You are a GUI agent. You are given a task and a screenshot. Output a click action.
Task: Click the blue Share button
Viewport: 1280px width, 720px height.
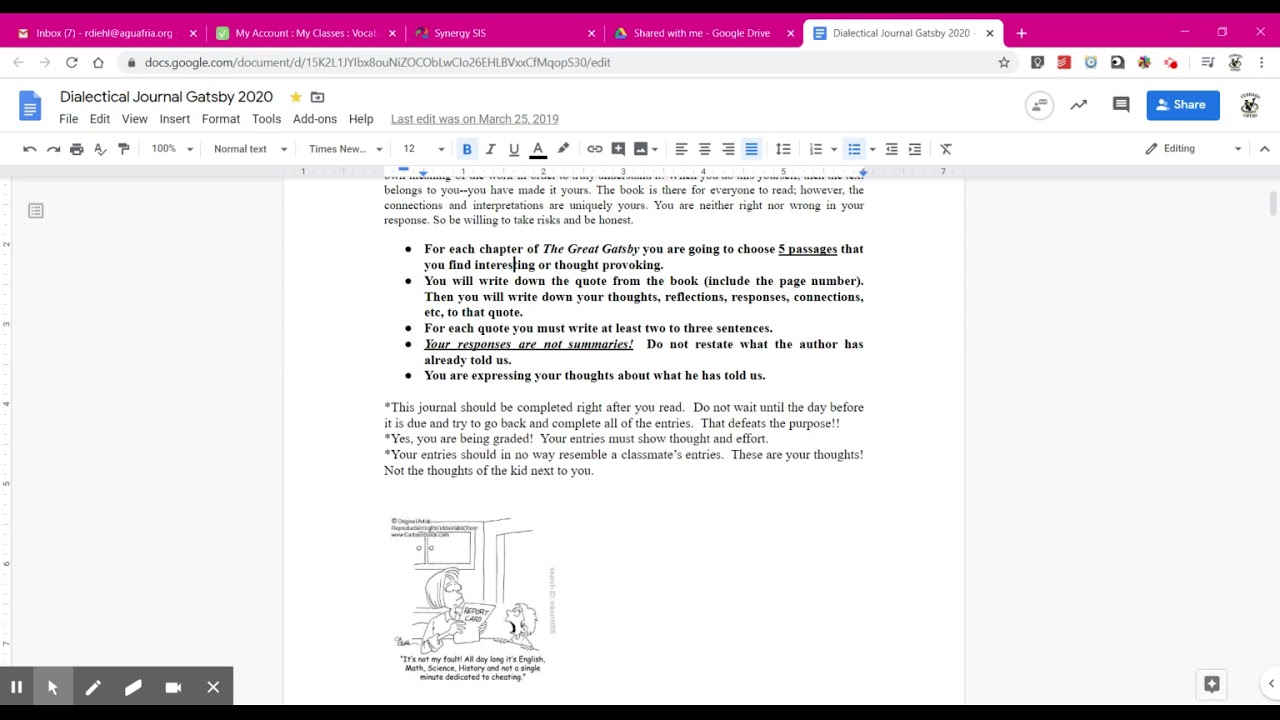(1183, 104)
